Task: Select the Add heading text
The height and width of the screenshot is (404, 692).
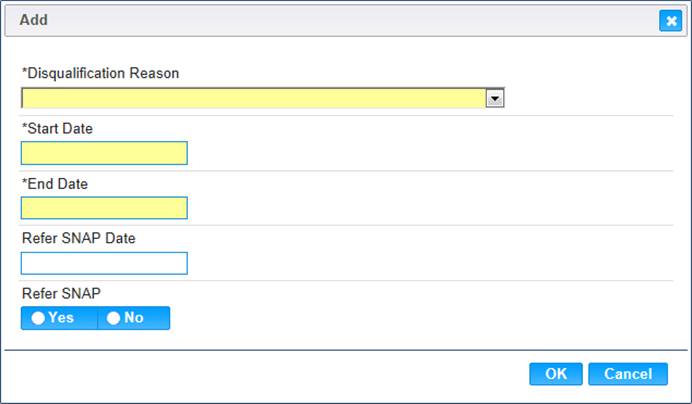Action: click(x=34, y=20)
